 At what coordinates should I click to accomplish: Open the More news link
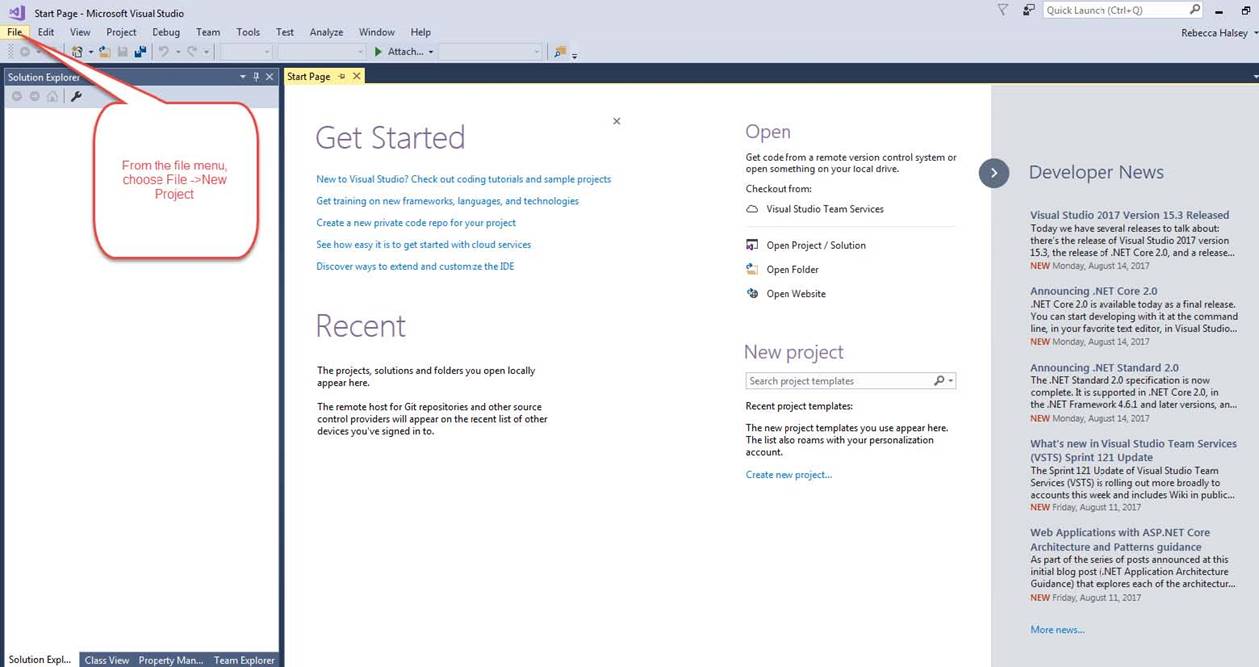(x=1057, y=630)
